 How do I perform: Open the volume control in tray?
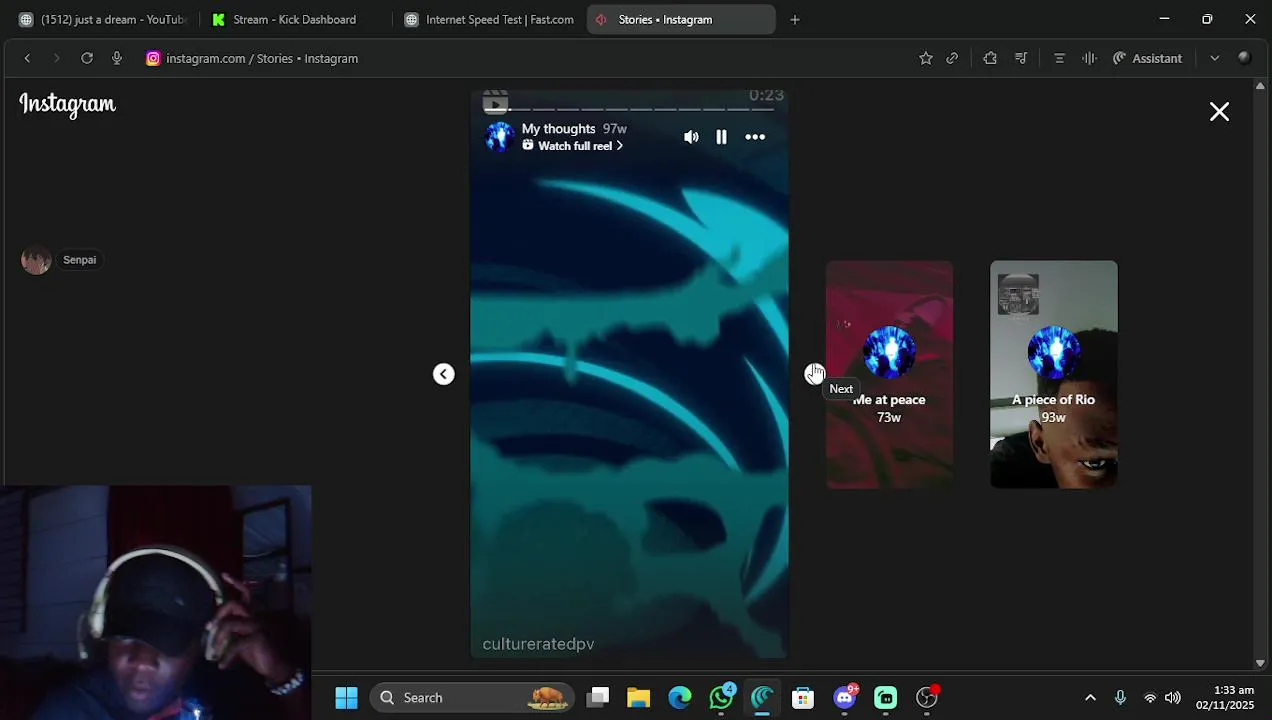coord(1173,698)
